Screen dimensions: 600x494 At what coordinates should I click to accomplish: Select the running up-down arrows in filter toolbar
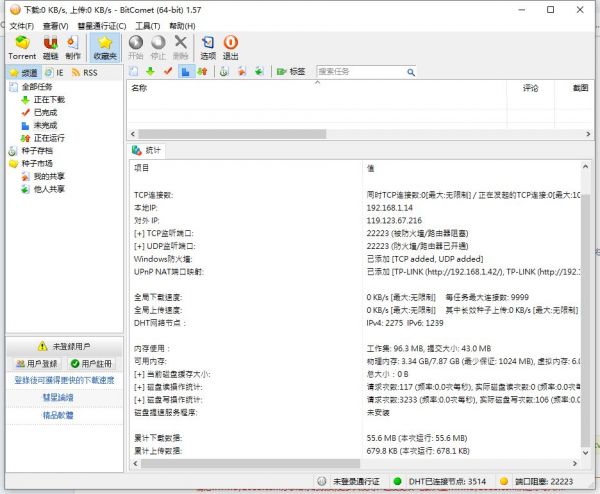(202, 71)
